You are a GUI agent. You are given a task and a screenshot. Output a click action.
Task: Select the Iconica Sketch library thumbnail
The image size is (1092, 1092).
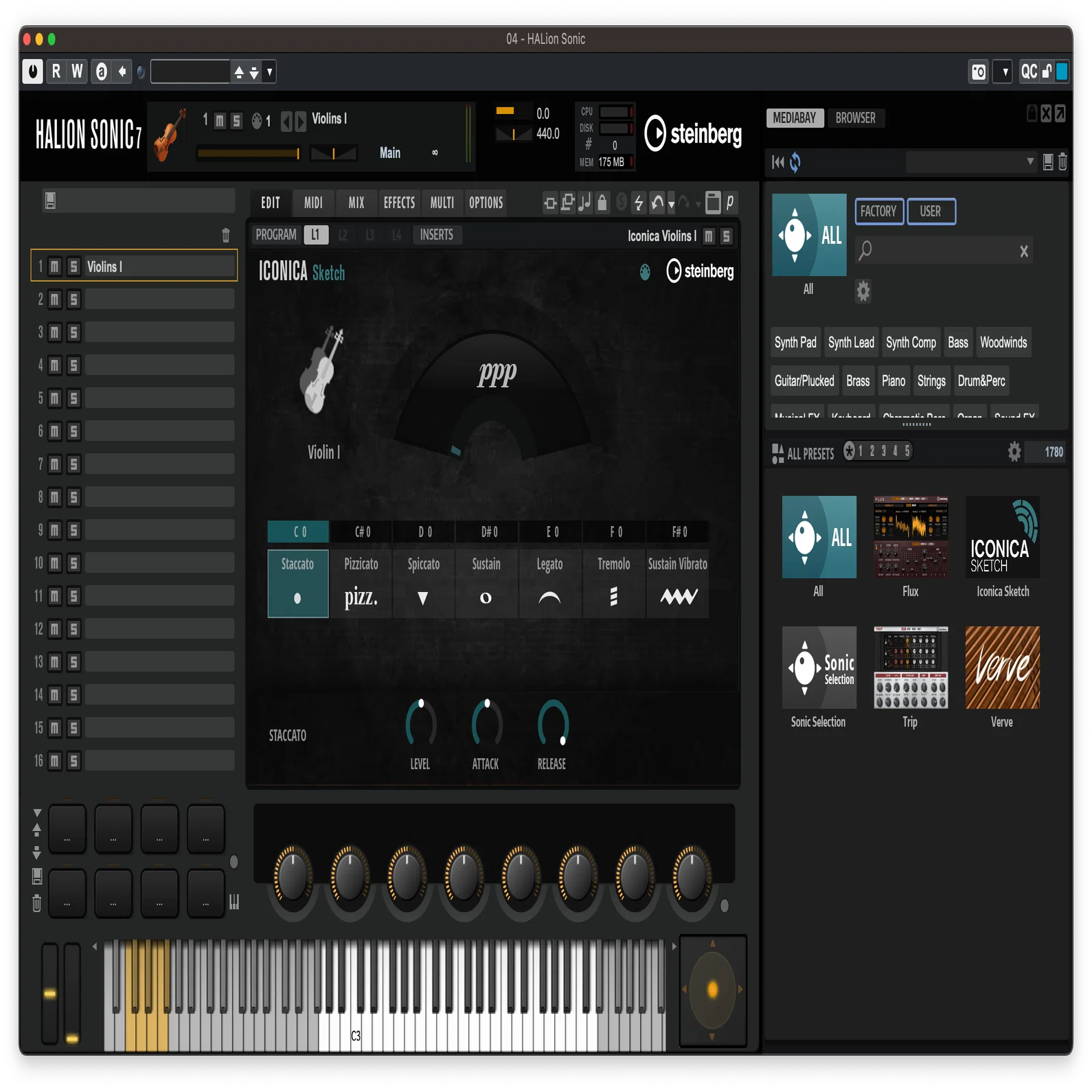tap(1003, 537)
